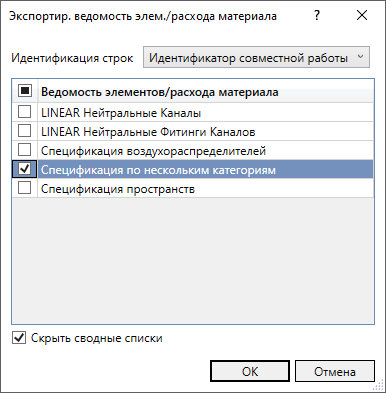
Task: Select the Спецификация пространств row
Action: [206, 189]
